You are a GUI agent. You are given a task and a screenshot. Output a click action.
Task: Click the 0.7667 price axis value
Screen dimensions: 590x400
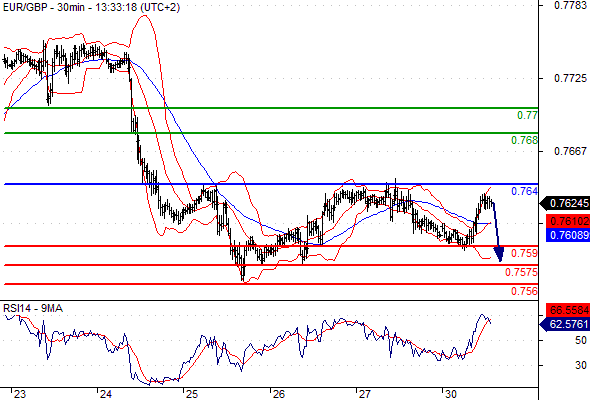(570, 151)
